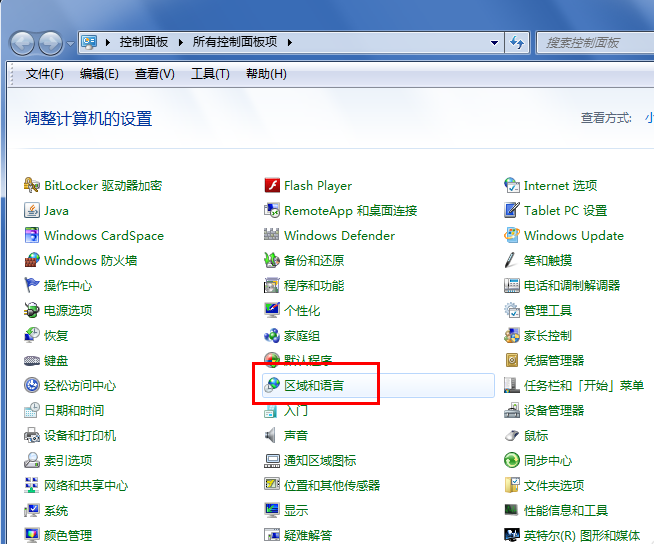Open 颜色管理 link
654x544 pixels.
click(68, 536)
